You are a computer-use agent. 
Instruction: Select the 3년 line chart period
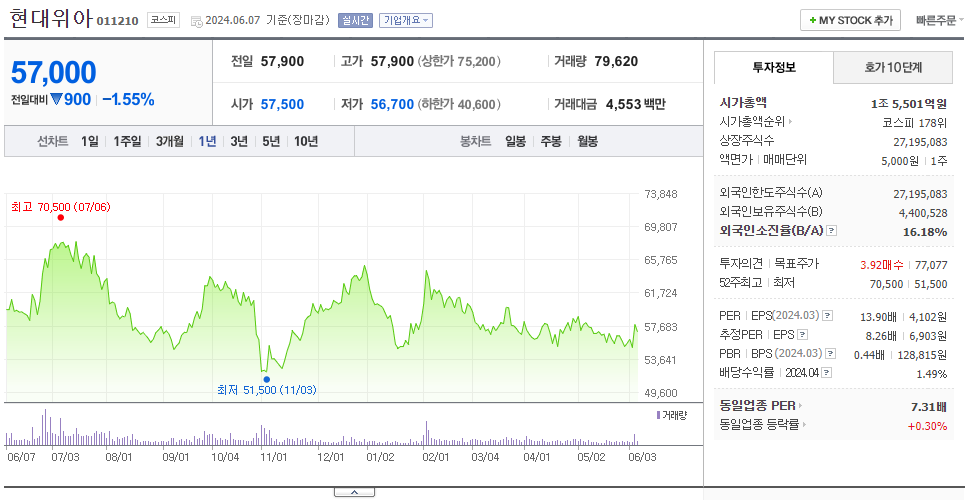coord(239,141)
